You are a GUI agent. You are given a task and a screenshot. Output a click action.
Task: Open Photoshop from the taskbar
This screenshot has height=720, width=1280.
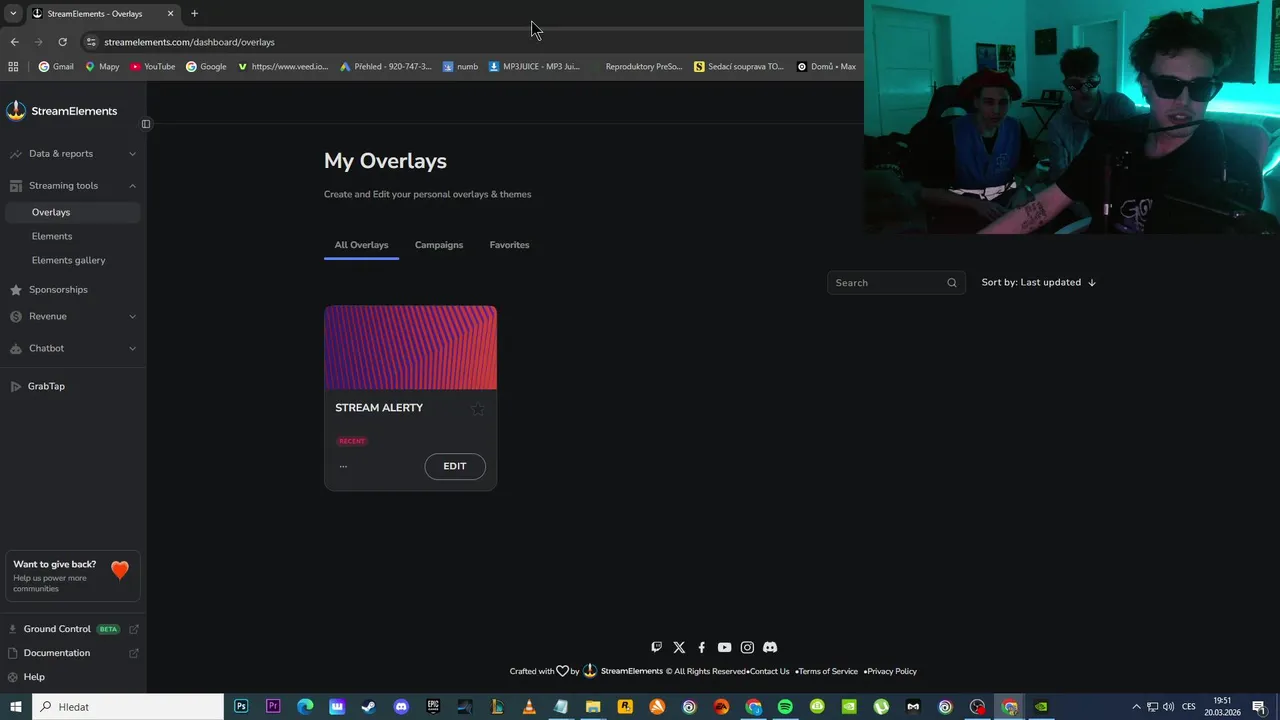[x=241, y=707]
